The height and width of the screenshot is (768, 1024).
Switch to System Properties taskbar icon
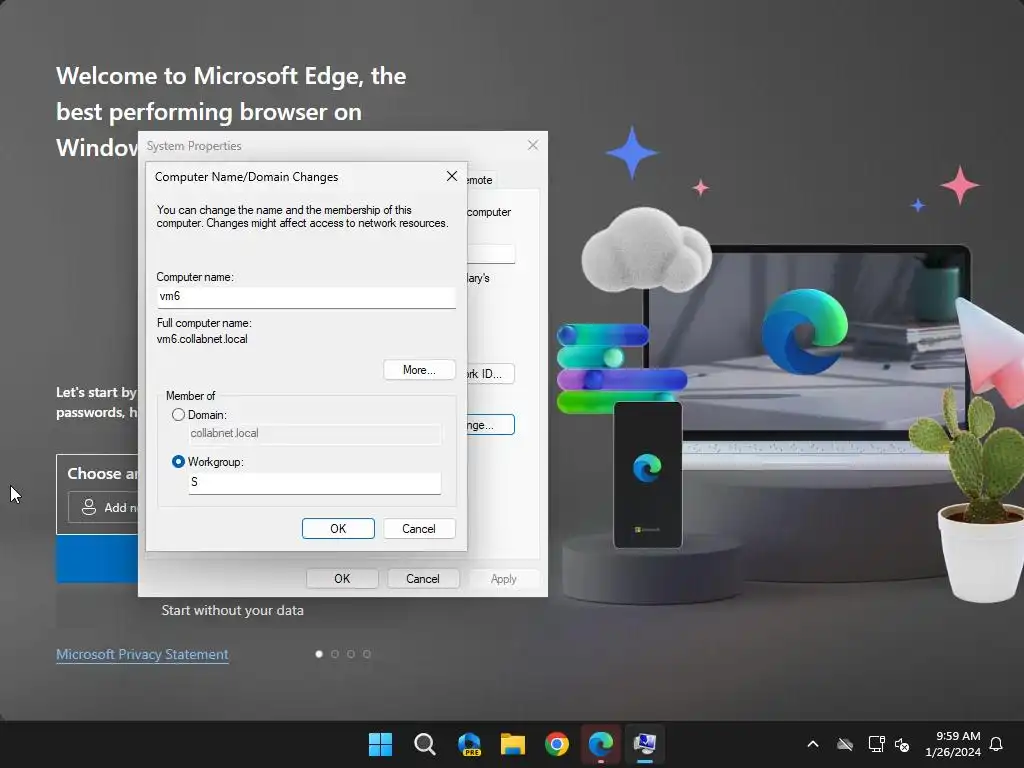pos(645,744)
